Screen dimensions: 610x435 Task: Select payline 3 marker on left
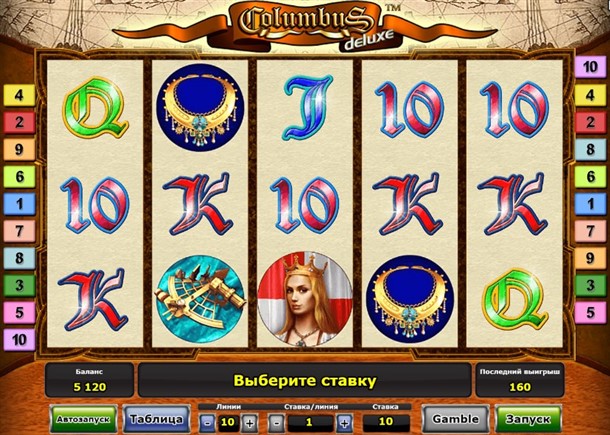click(19, 285)
